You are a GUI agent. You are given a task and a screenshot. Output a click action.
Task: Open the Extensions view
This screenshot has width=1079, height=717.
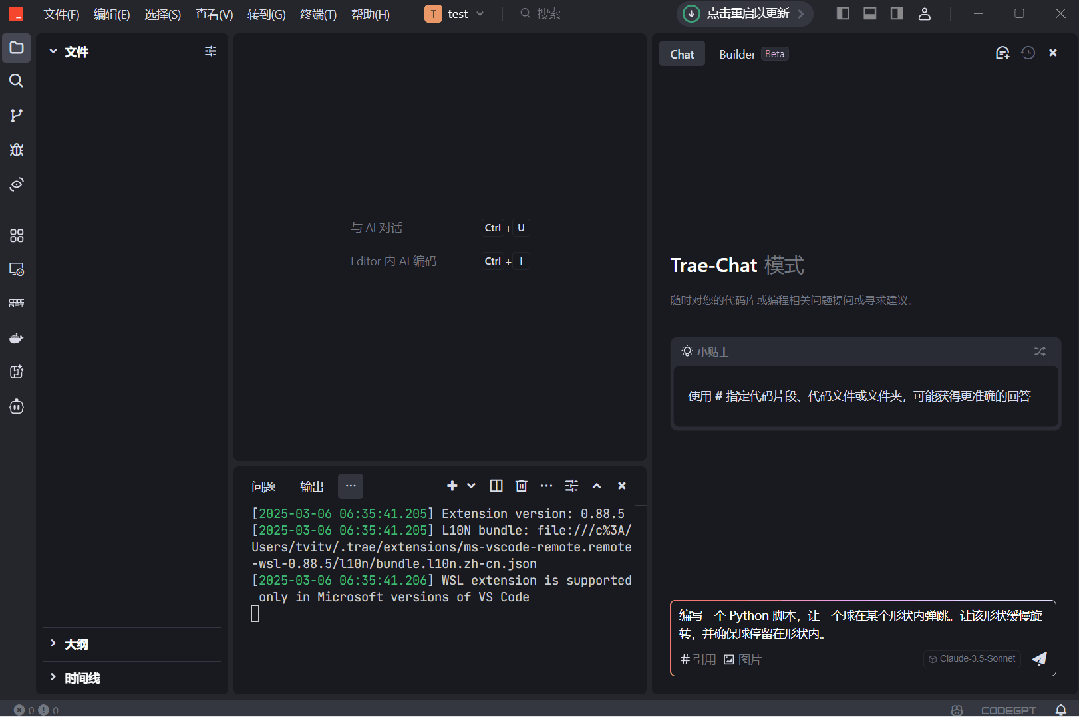(16, 235)
